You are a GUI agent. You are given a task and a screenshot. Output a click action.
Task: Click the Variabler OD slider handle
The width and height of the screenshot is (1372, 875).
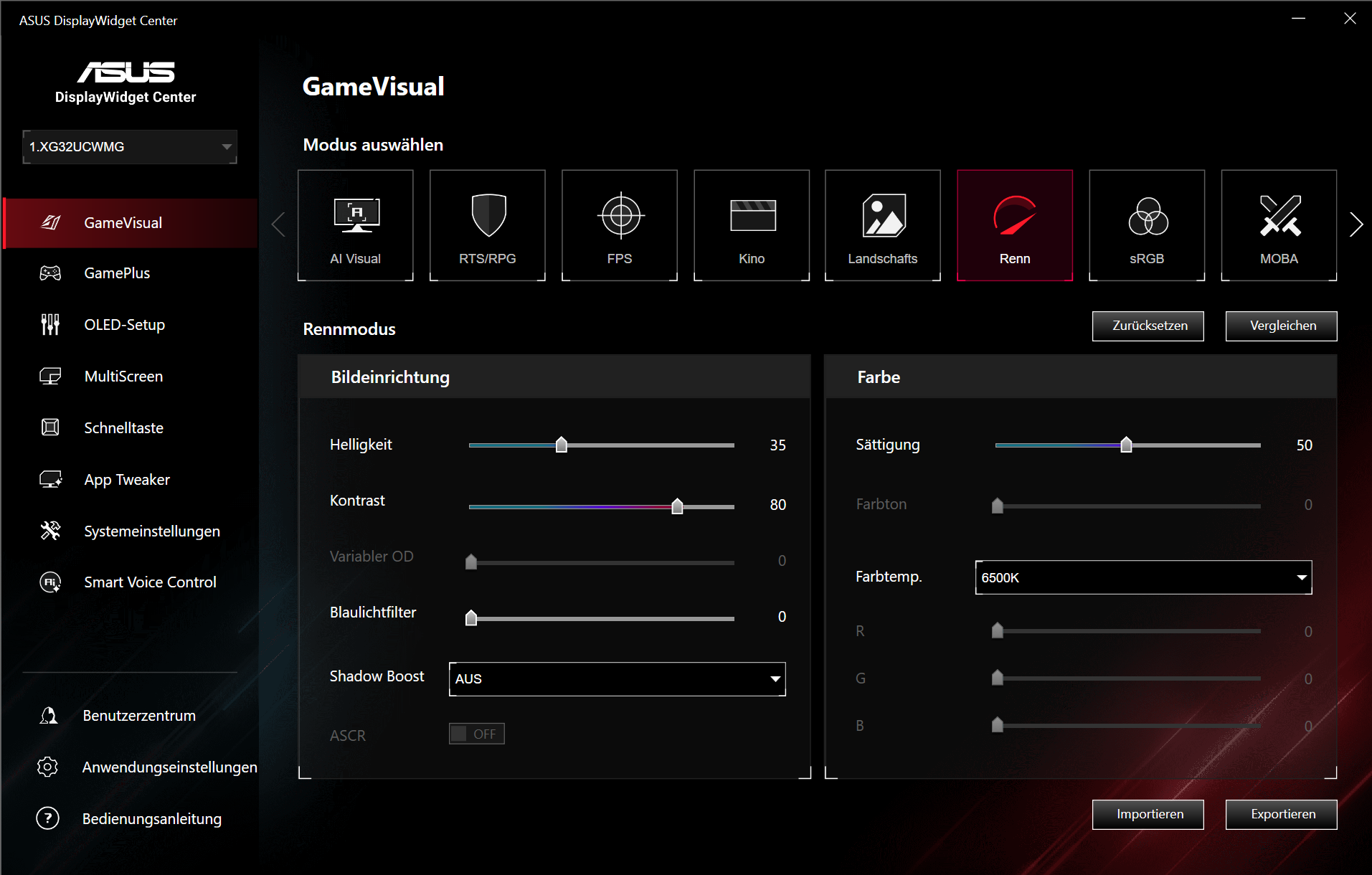click(x=471, y=562)
